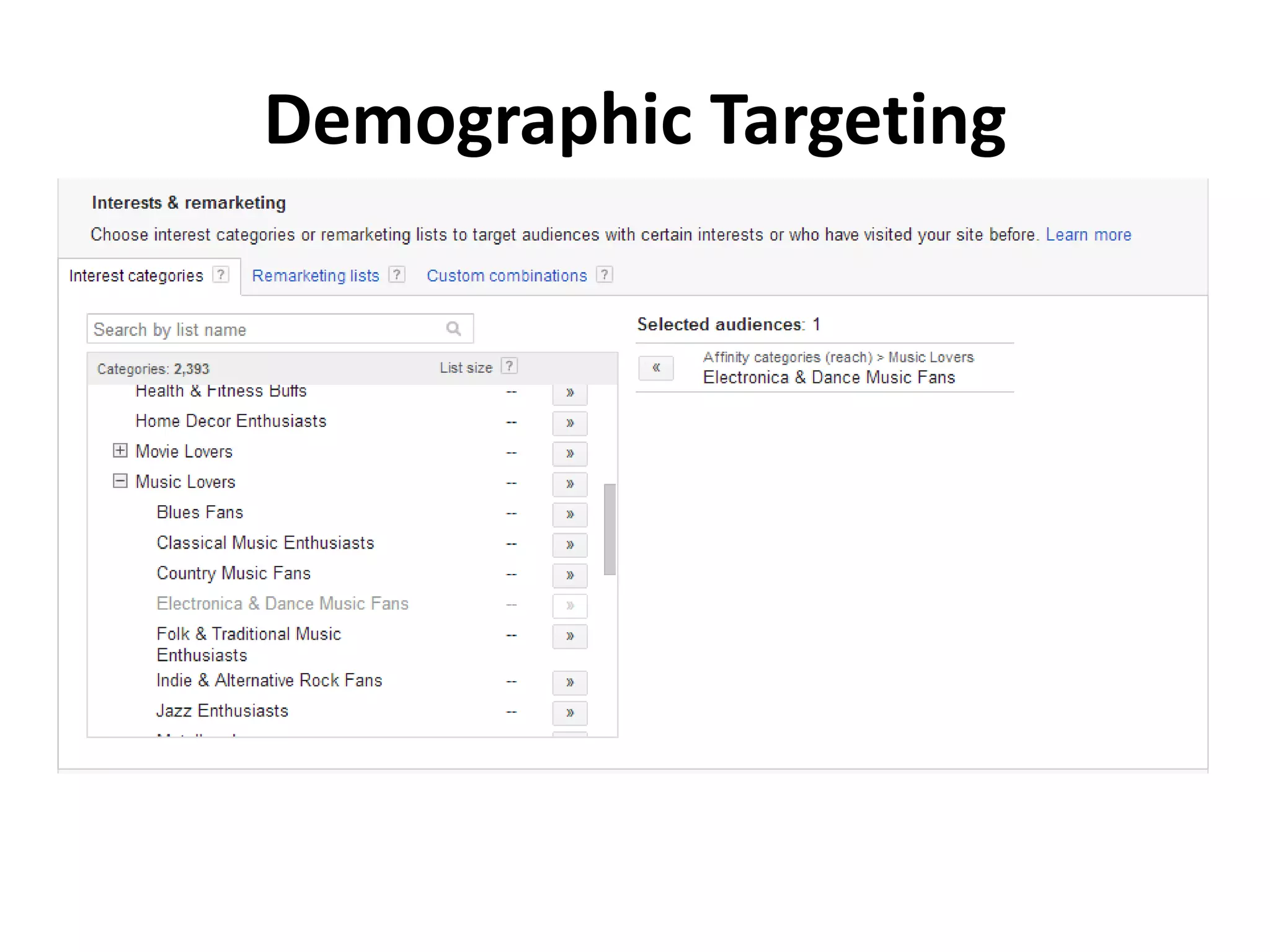Expand the Movie Lovers category
The width and height of the screenshot is (1270, 952).
tap(120, 451)
